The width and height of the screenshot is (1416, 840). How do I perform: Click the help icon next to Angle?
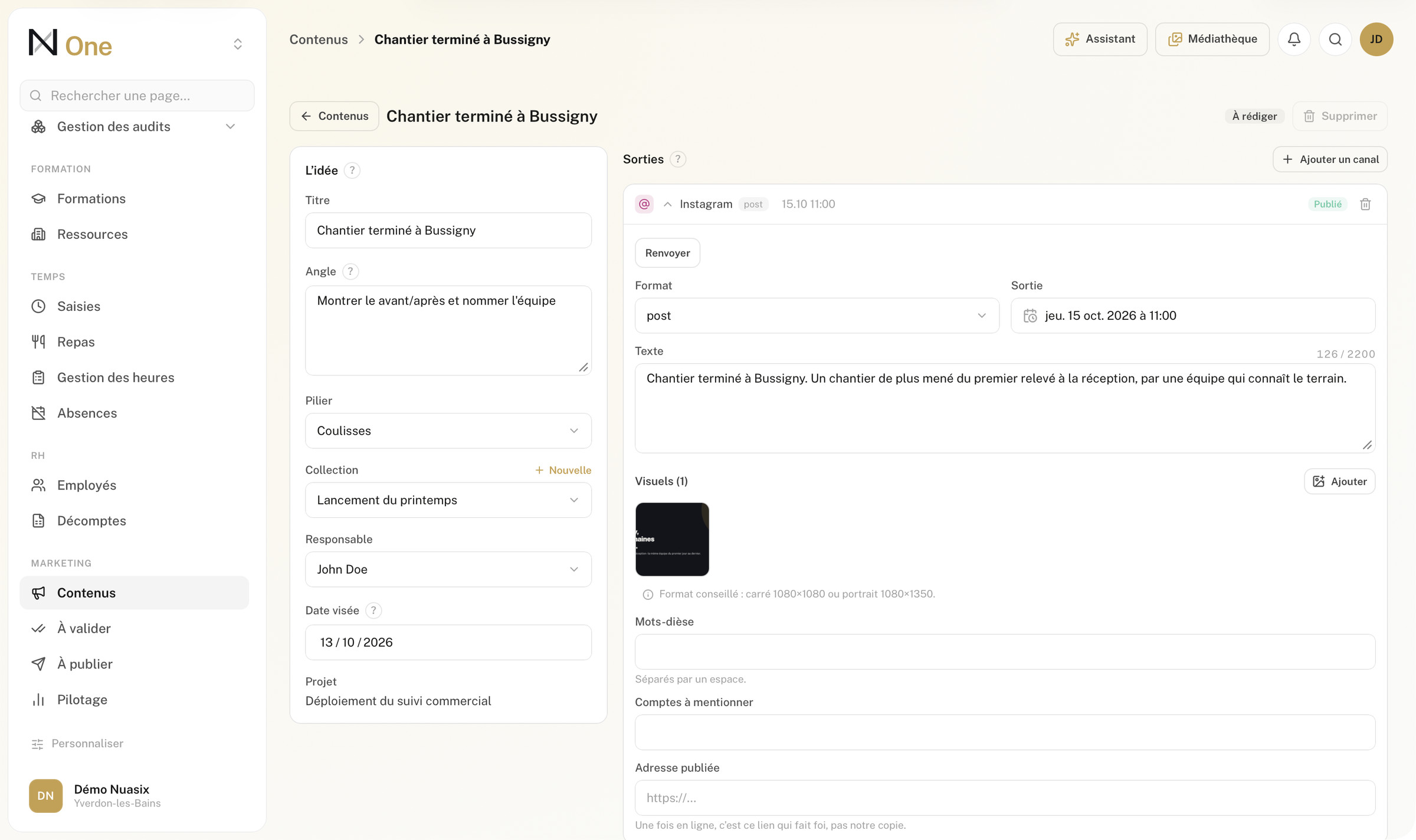350,271
